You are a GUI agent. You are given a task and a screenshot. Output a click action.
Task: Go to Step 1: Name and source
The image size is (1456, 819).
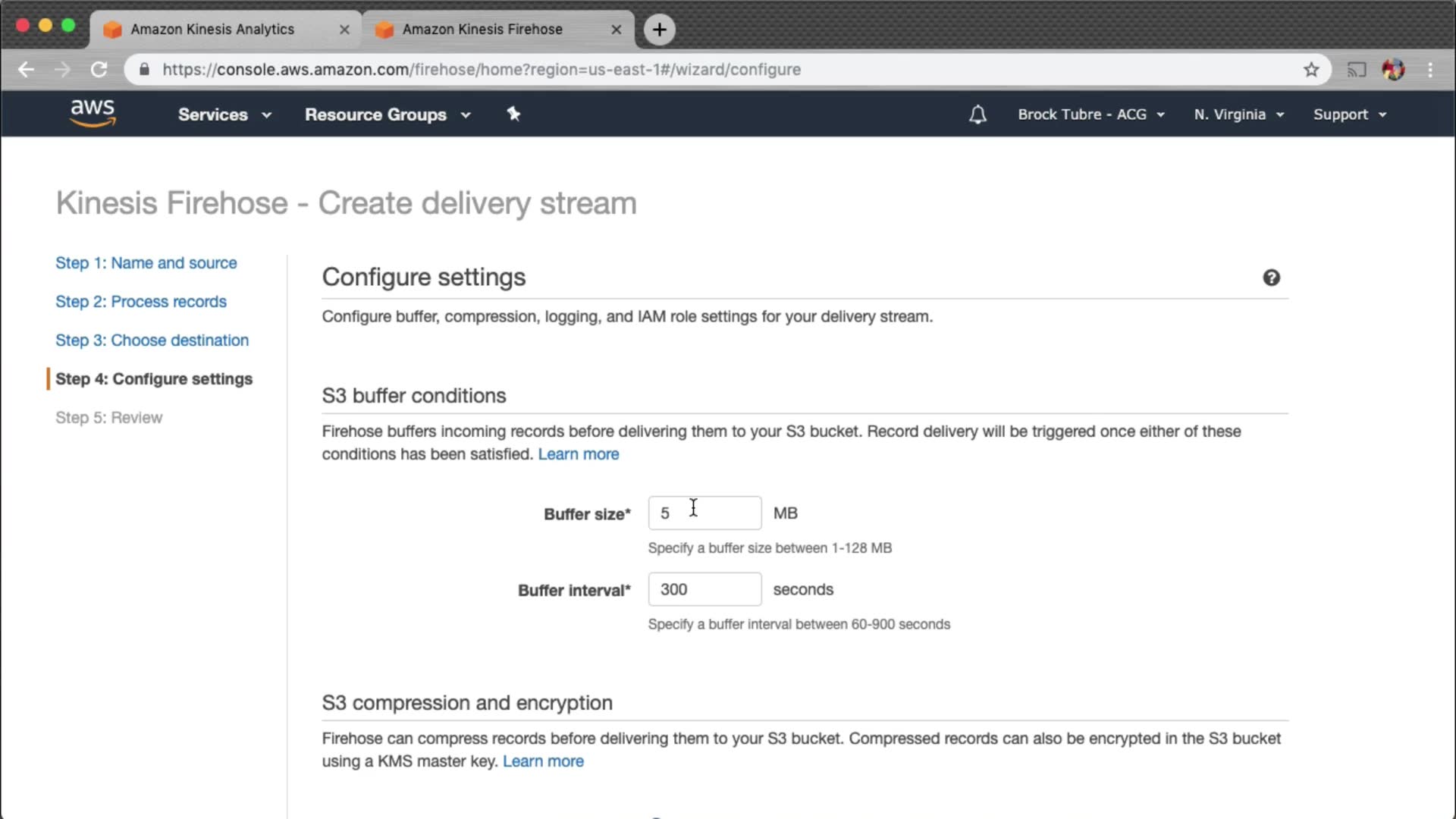coord(146,263)
